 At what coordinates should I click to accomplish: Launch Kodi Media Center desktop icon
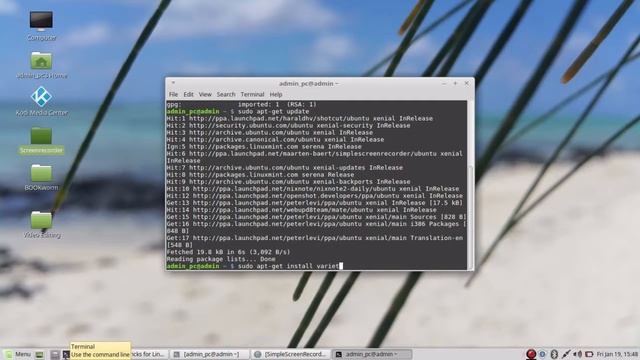tap(41, 101)
